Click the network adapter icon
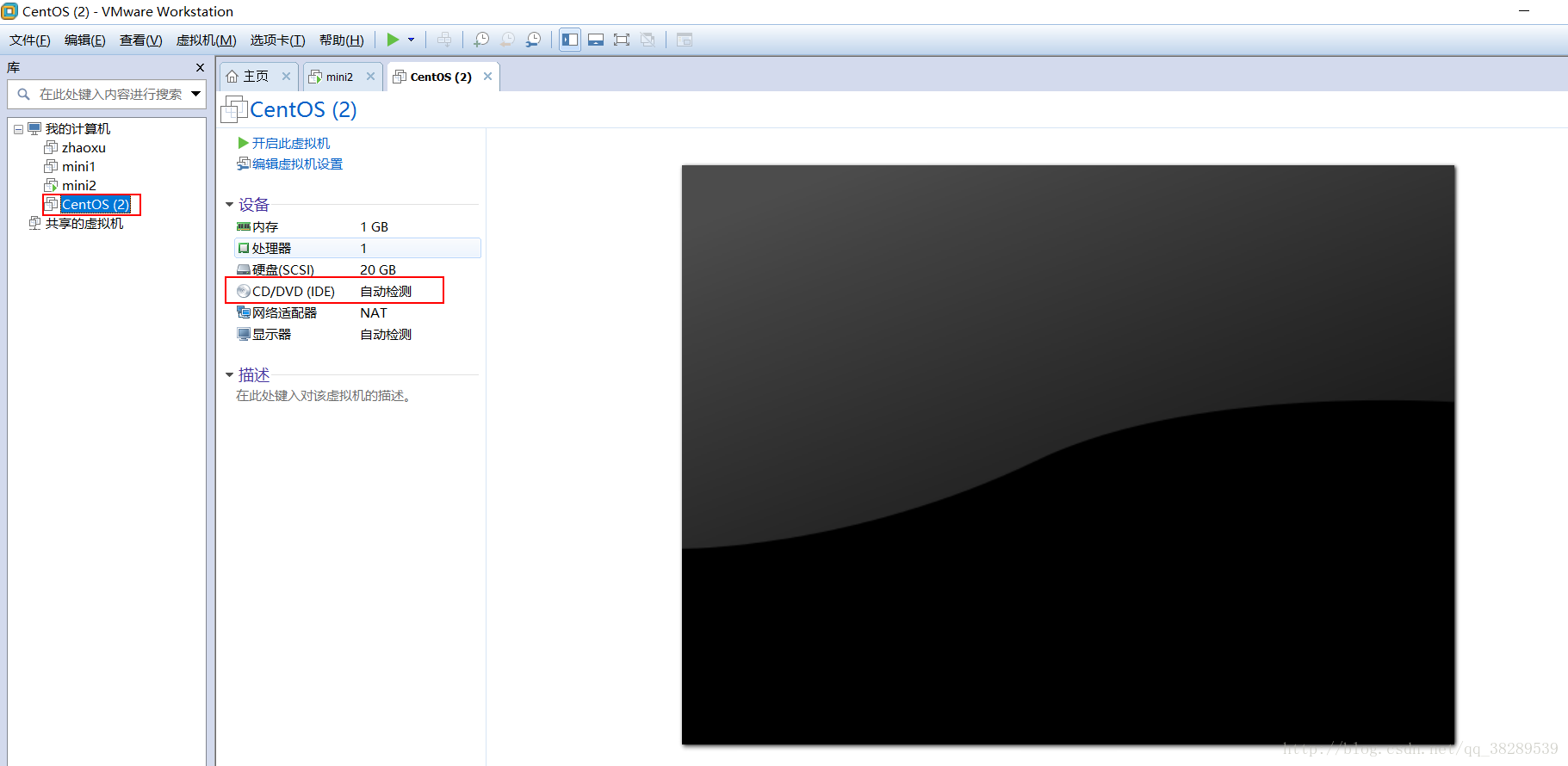Image resolution: width=1568 pixels, height=766 pixels. click(x=244, y=312)
